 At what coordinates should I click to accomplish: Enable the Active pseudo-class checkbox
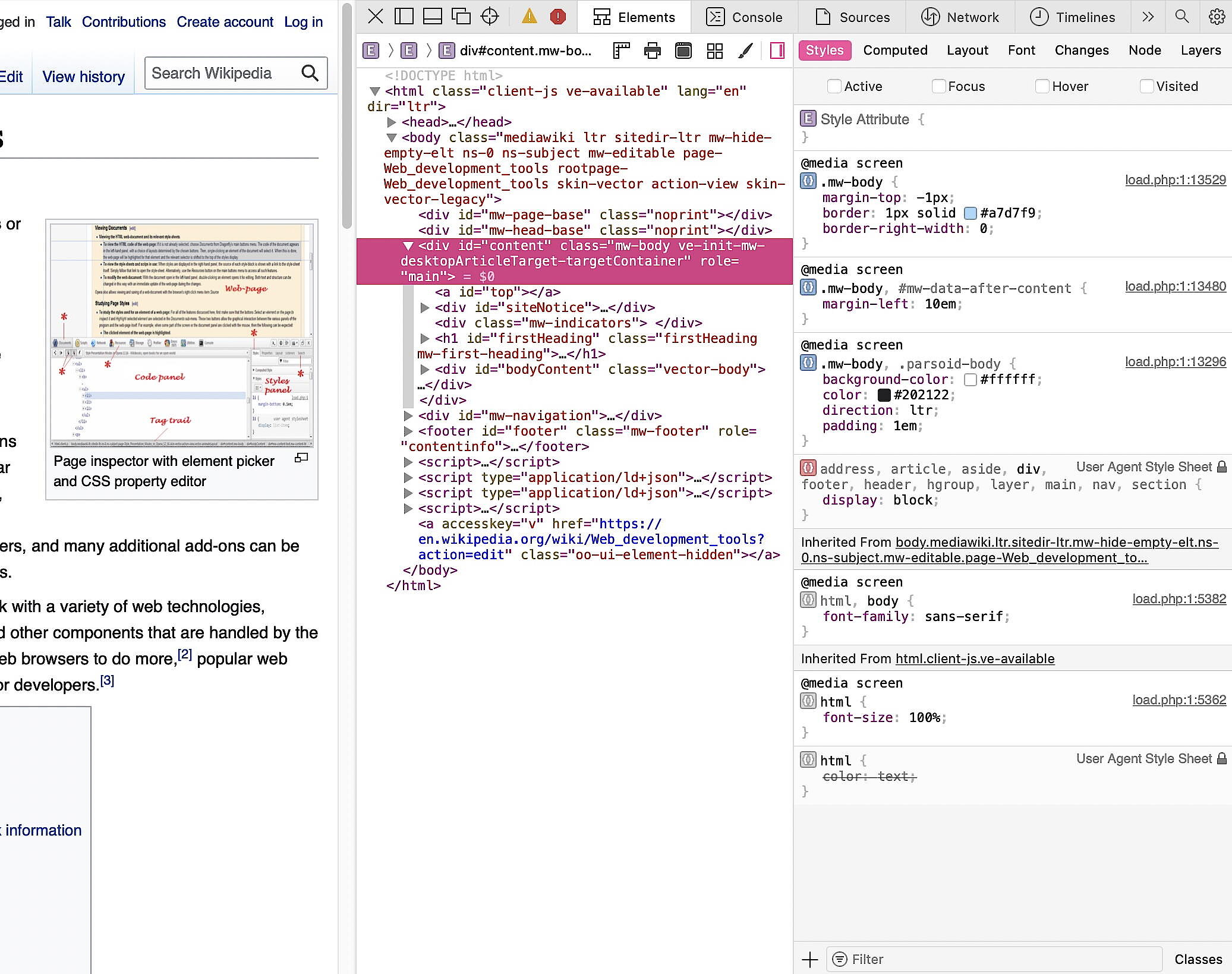pos(834,86)
